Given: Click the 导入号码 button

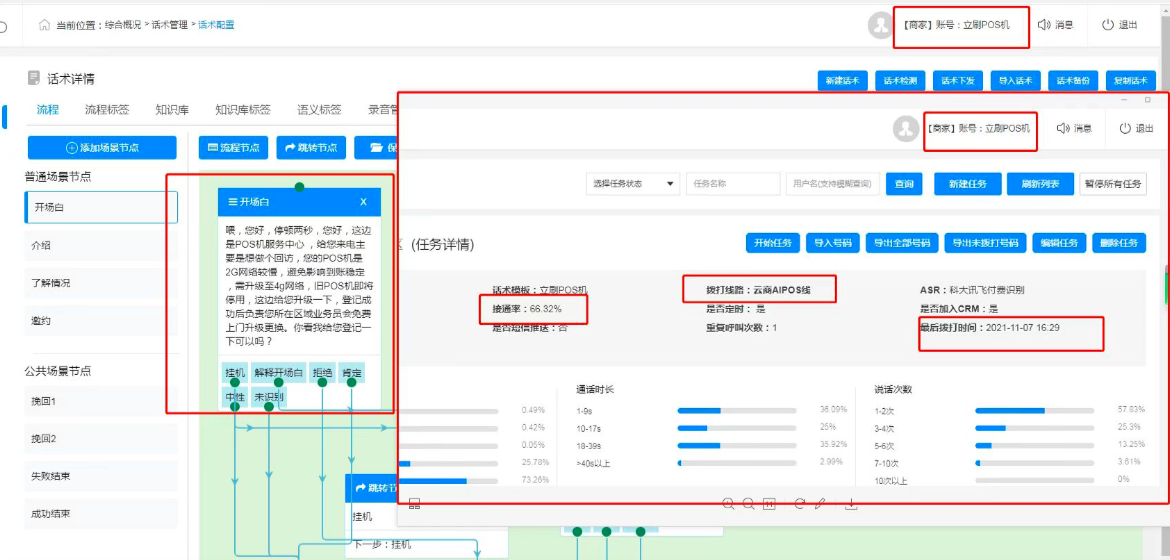Looking at the screenshot, I should click(x=833, y=243).
